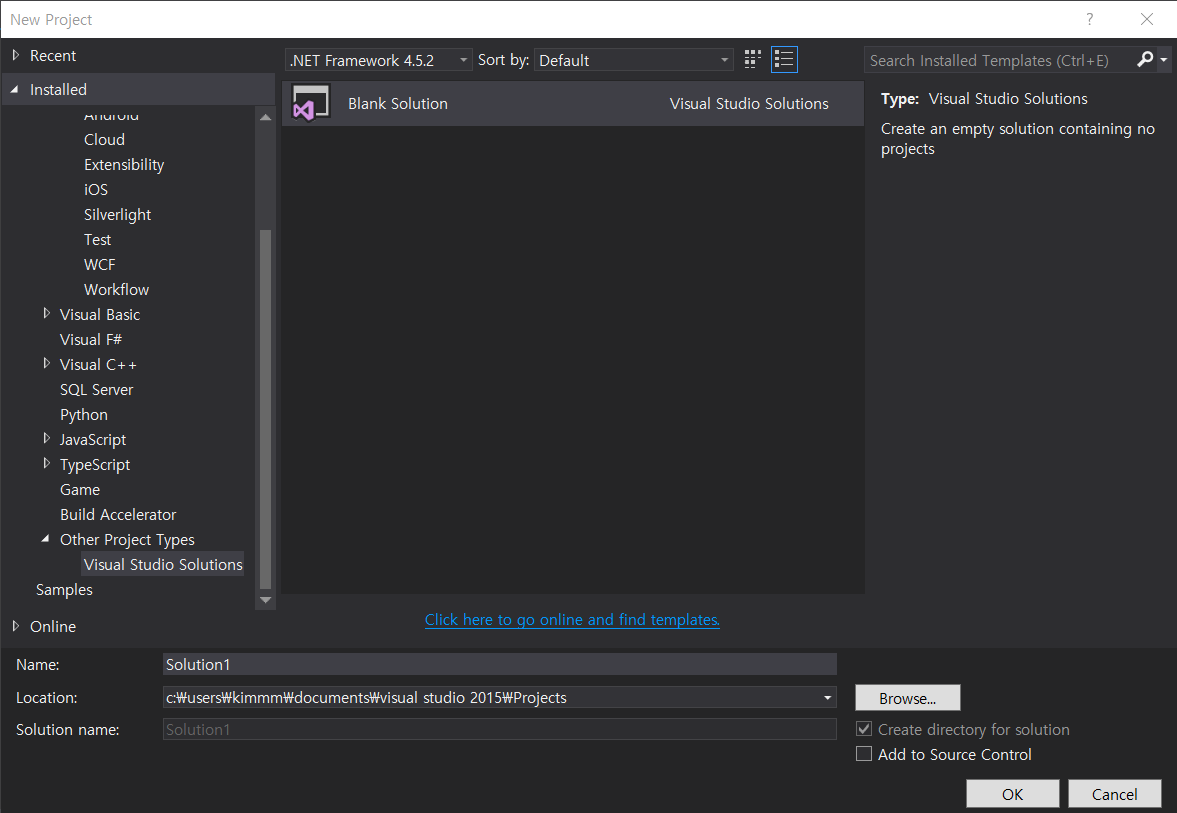The height and width of the screenshot is (813, 1177).
Task: Open the online templates link
Action: pyautogui.click(x=572, y=620)
